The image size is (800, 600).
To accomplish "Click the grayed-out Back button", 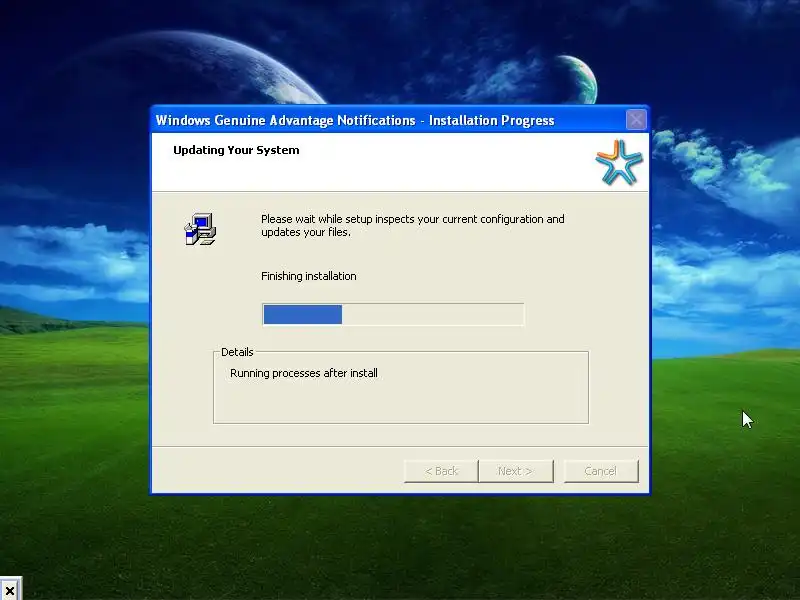I will click(441, 471).
